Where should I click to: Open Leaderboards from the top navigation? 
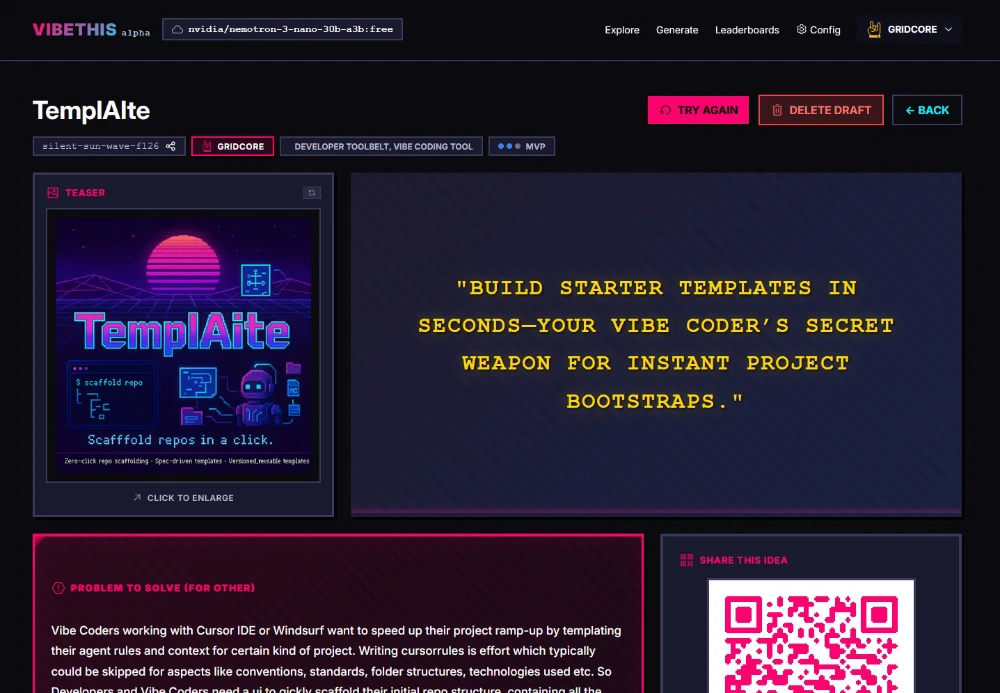(747, 30)
